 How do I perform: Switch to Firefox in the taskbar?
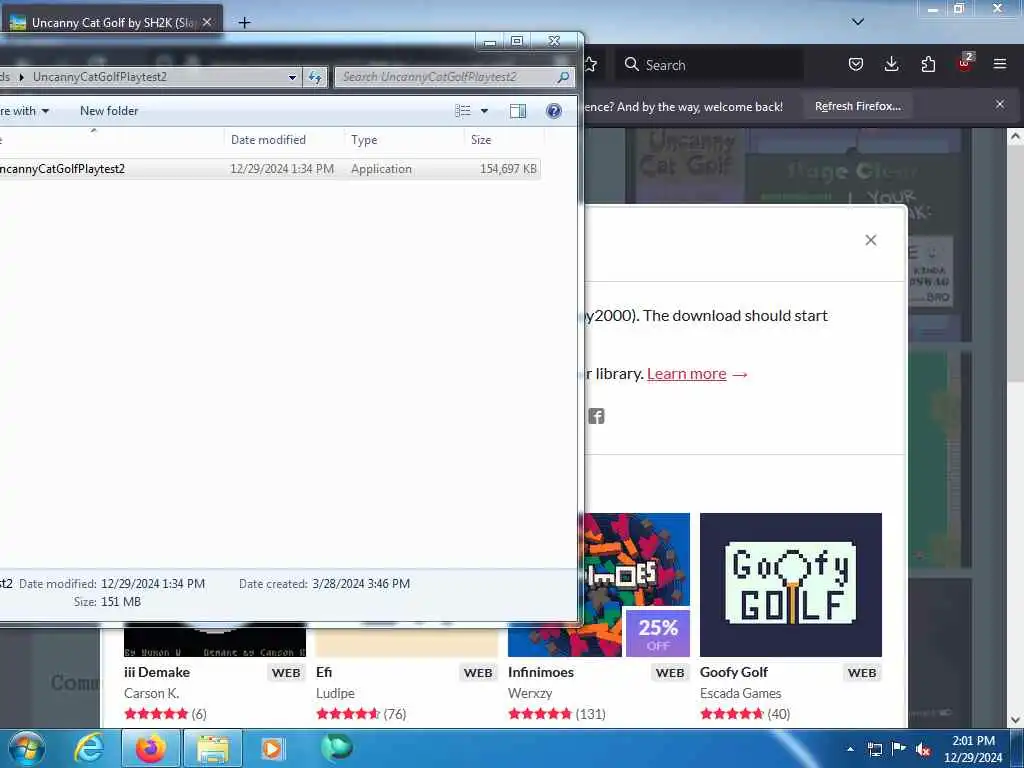point(150,749)
